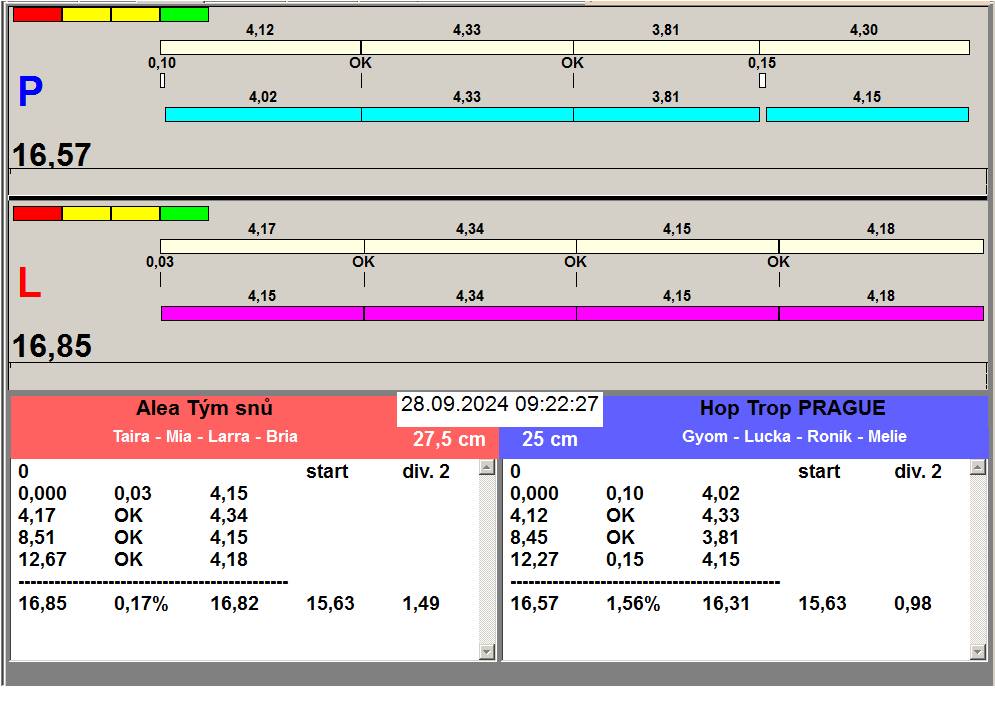Click scroll-up arrow in Hop Trop PRAGUE list

(978, 468)
